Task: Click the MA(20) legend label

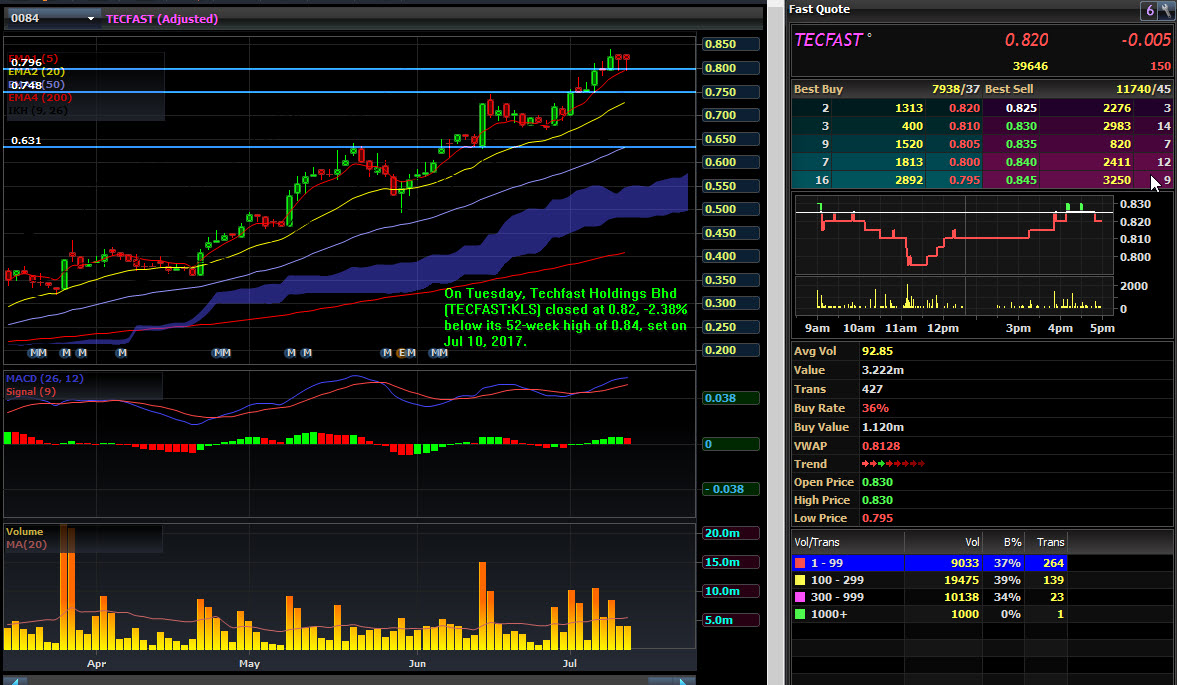Action: point(26,545)
